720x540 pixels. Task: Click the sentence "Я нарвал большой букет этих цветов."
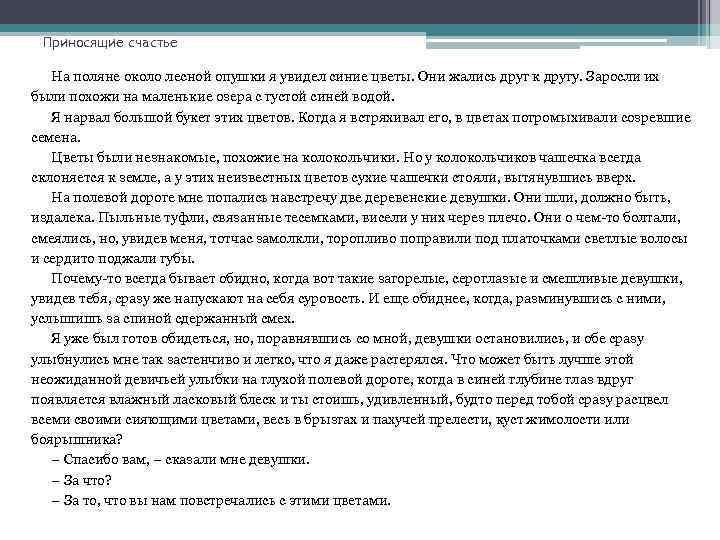point(173,117)
